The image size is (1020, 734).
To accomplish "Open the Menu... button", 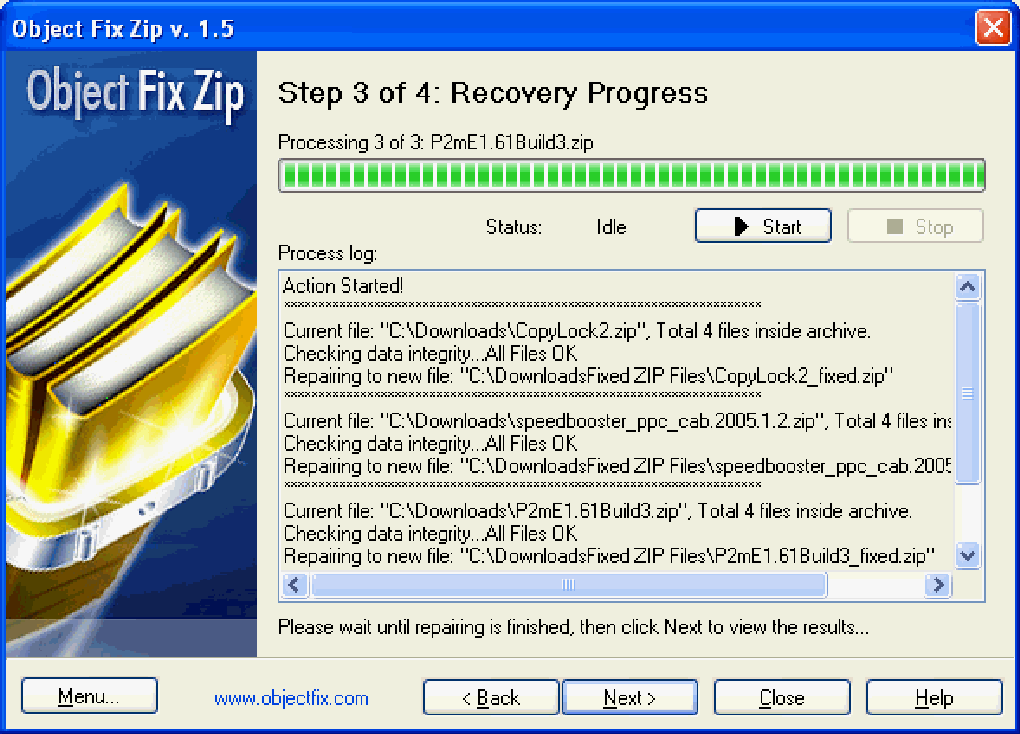I will point(89,696).
